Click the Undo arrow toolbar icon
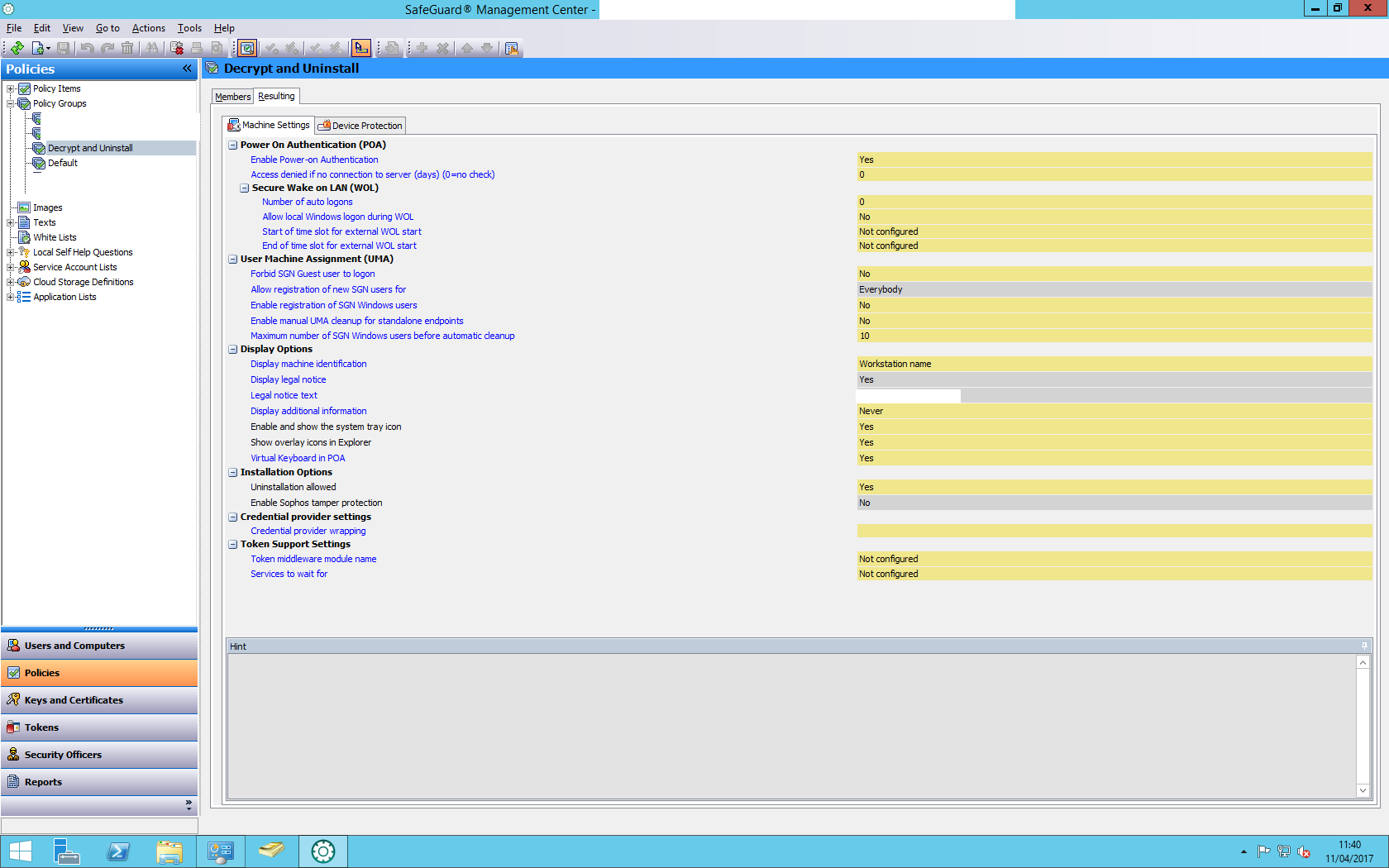The width and height of the screenshot is (1389, 868). pyautogui.click(x=87, y=48)
